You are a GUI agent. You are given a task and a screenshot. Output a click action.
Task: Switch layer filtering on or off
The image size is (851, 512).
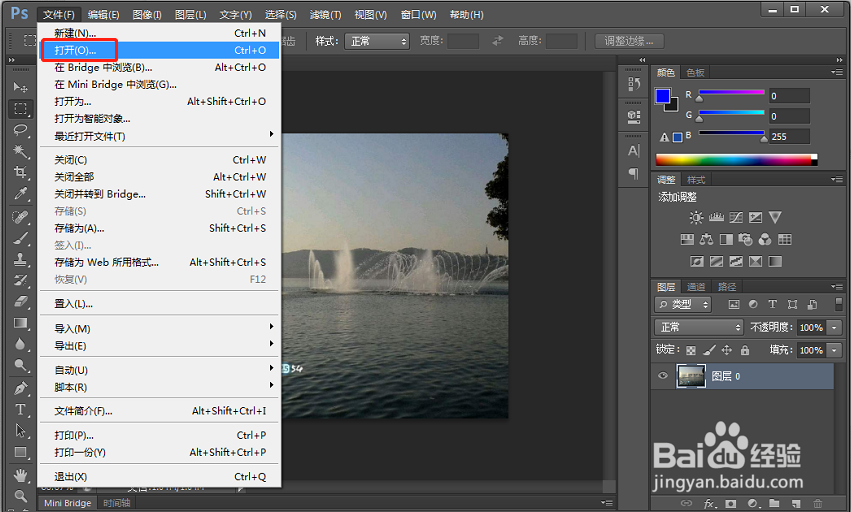click(x=839, y=304)
